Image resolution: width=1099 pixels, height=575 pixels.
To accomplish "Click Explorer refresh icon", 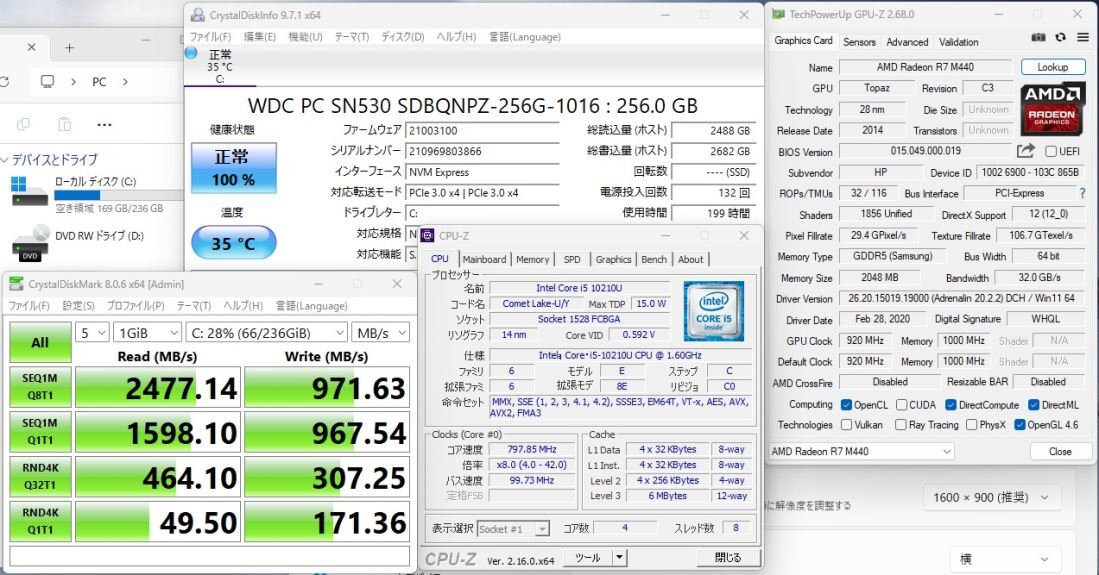I will click(4, 82).
